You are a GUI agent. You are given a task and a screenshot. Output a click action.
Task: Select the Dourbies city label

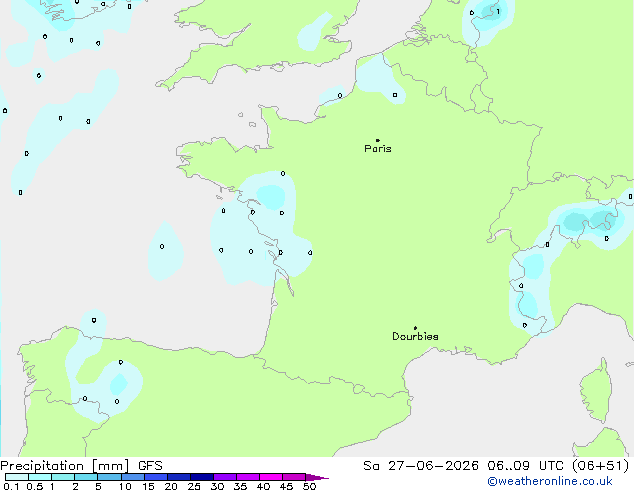point(415,336)
